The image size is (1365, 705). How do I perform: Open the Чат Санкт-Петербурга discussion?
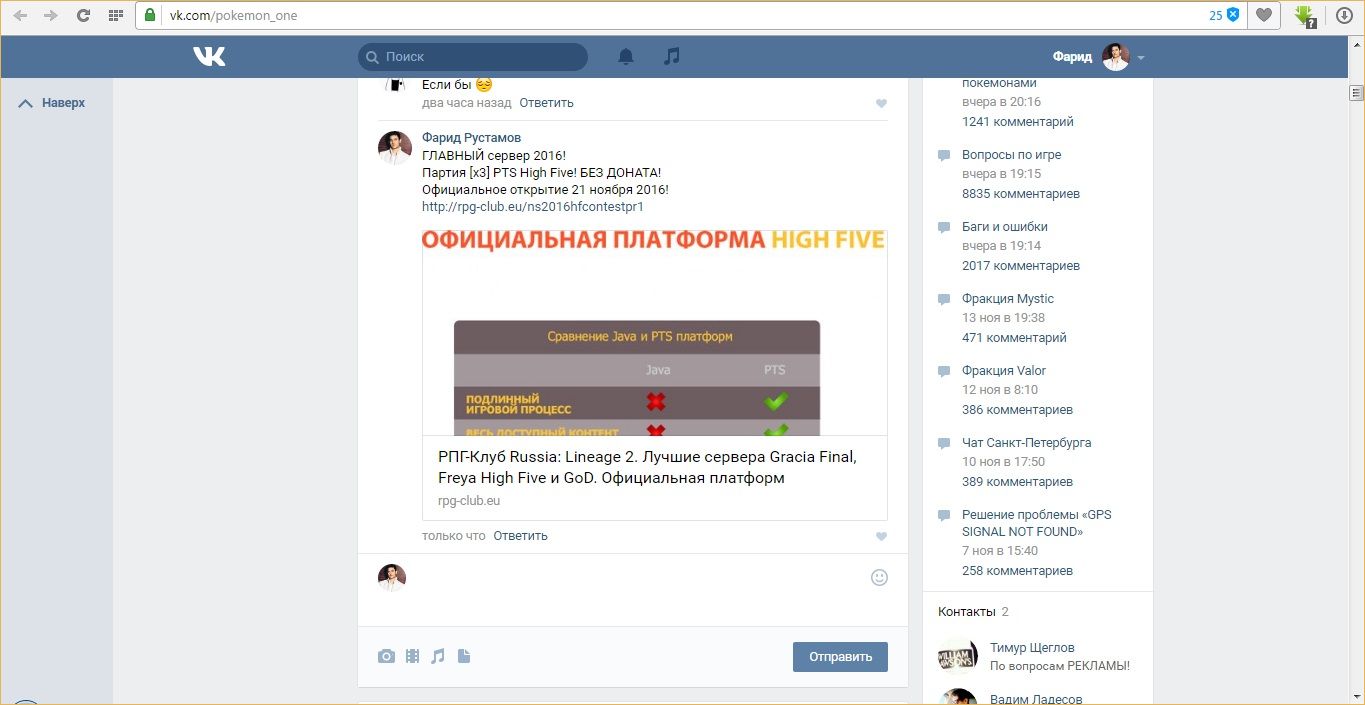click(x=1026, y=443)
